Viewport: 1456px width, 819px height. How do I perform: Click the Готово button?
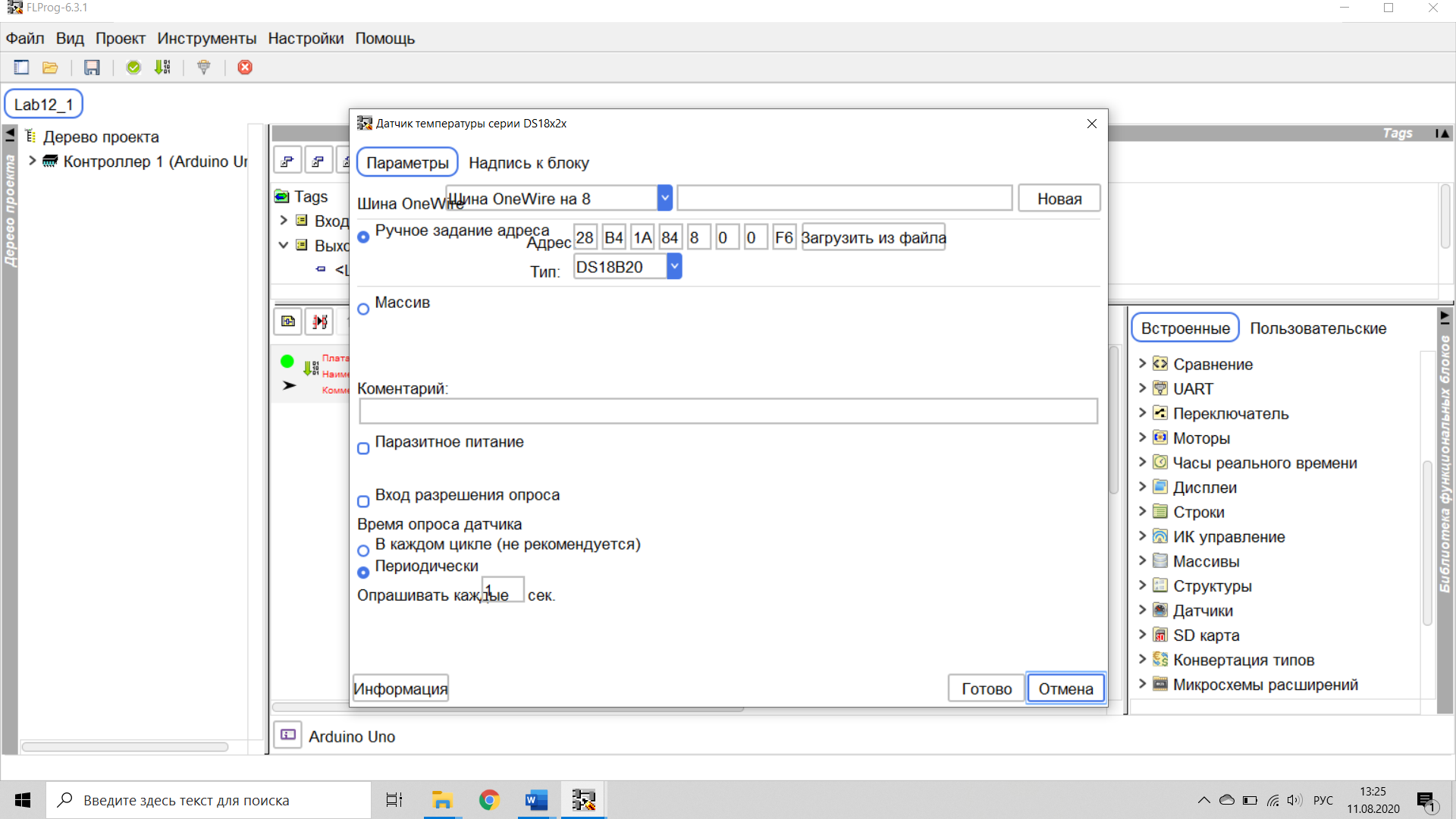(986, 689)
